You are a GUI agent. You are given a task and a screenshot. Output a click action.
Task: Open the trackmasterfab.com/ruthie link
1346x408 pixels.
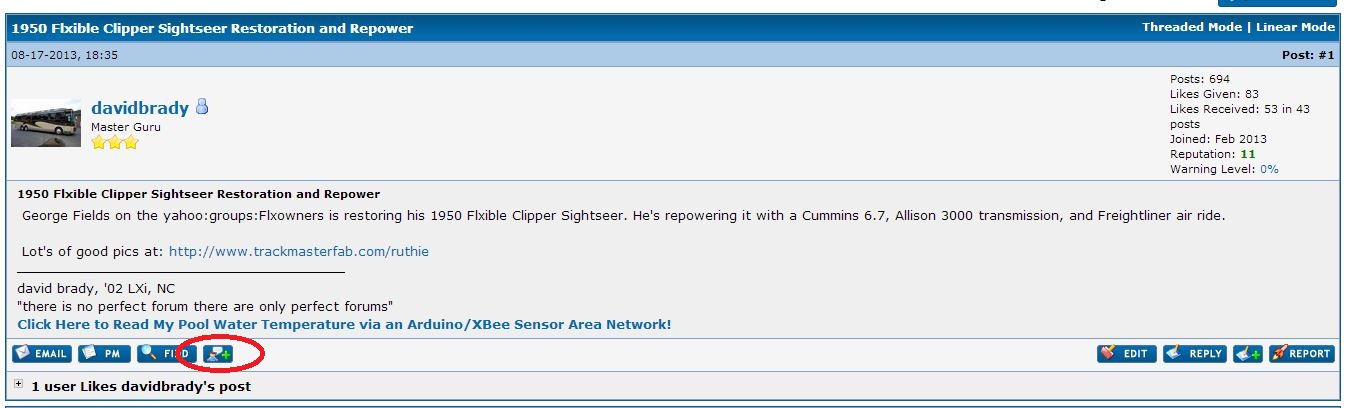[298, 251]
